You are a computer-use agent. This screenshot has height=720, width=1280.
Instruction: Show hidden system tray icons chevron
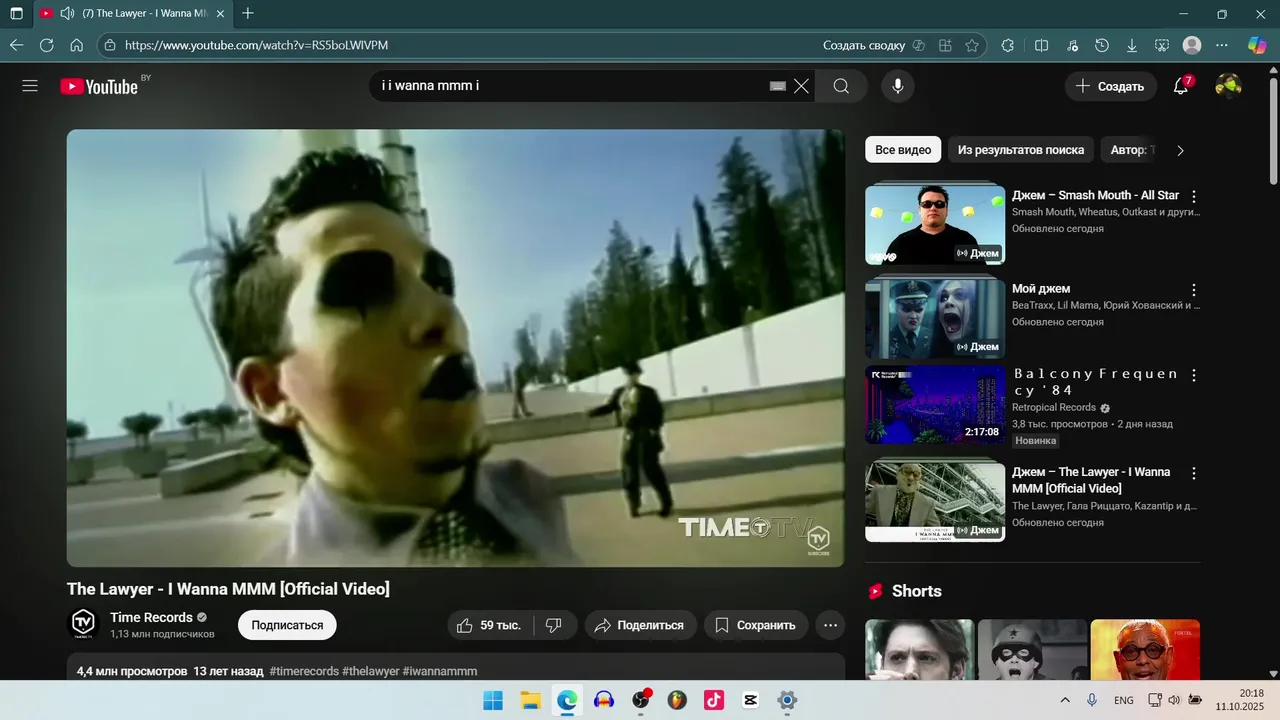pos(1065,700)
